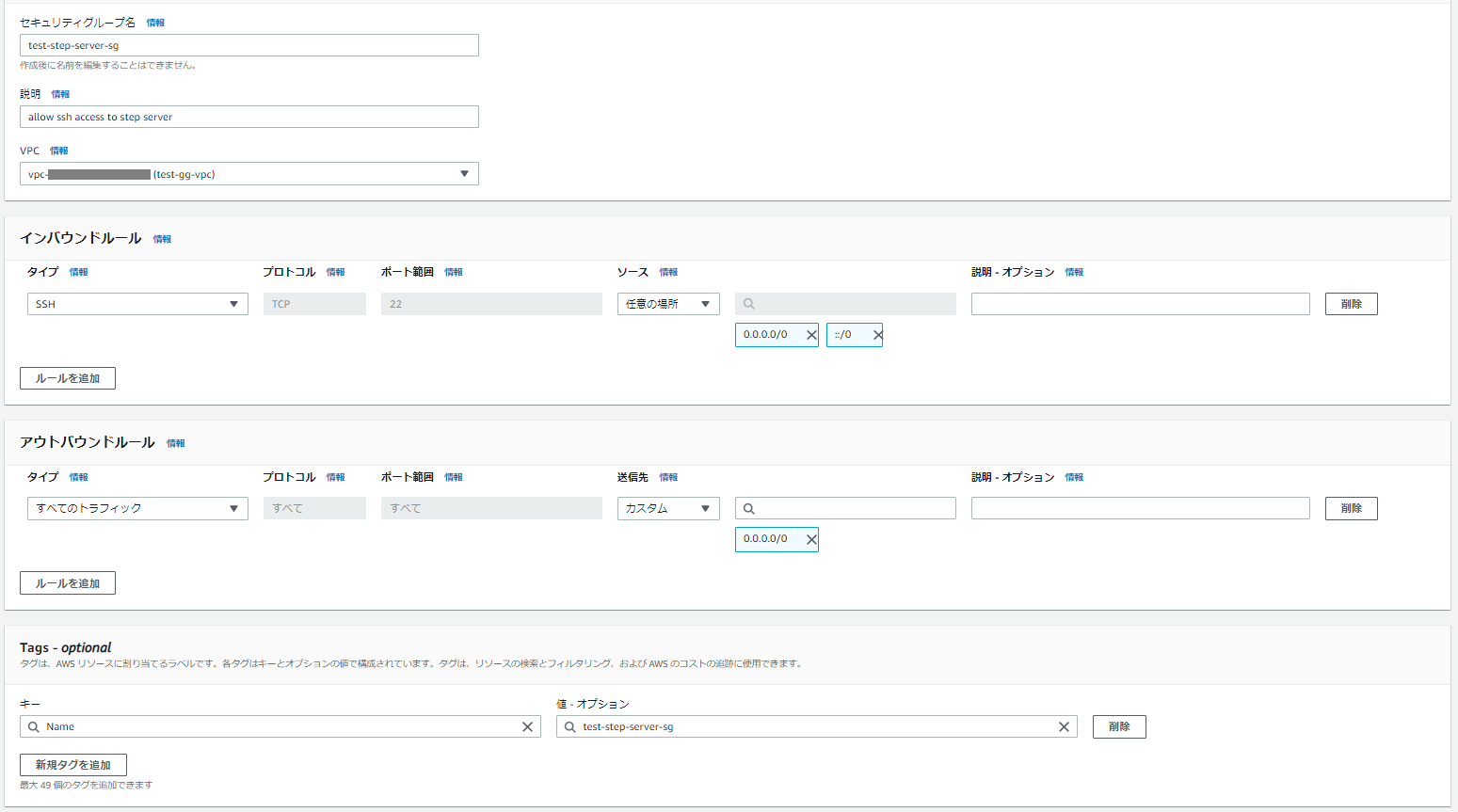Image resolution: width=1458 pixels, height=812 pixels.
Task: Open the 情報 link beside アウトバウンドルール heading
Action: click(x=176, y=443)
